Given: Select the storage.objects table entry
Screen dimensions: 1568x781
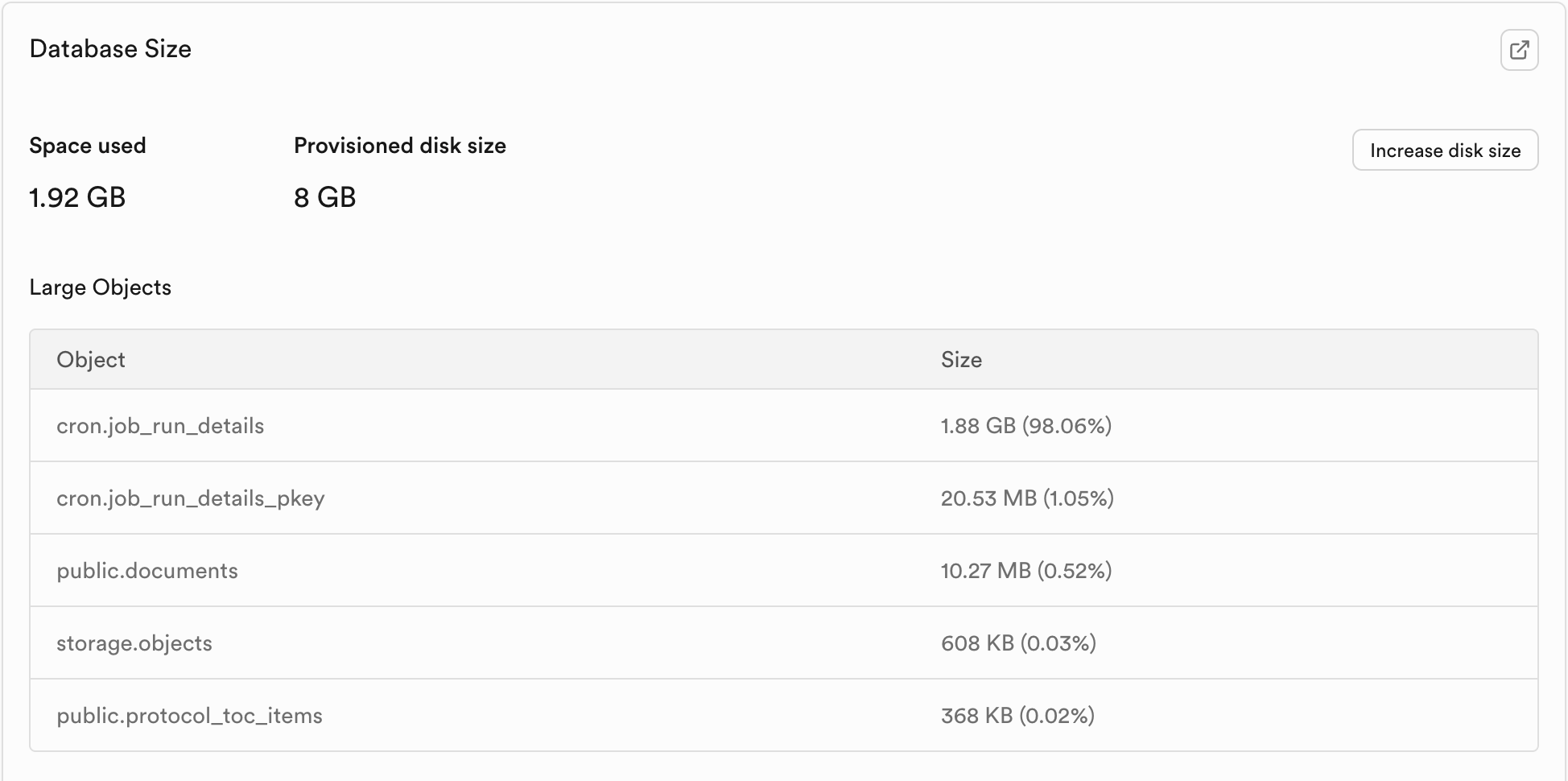Looking at the screenshot, I should pyautogui.click(x=134, y=643).
